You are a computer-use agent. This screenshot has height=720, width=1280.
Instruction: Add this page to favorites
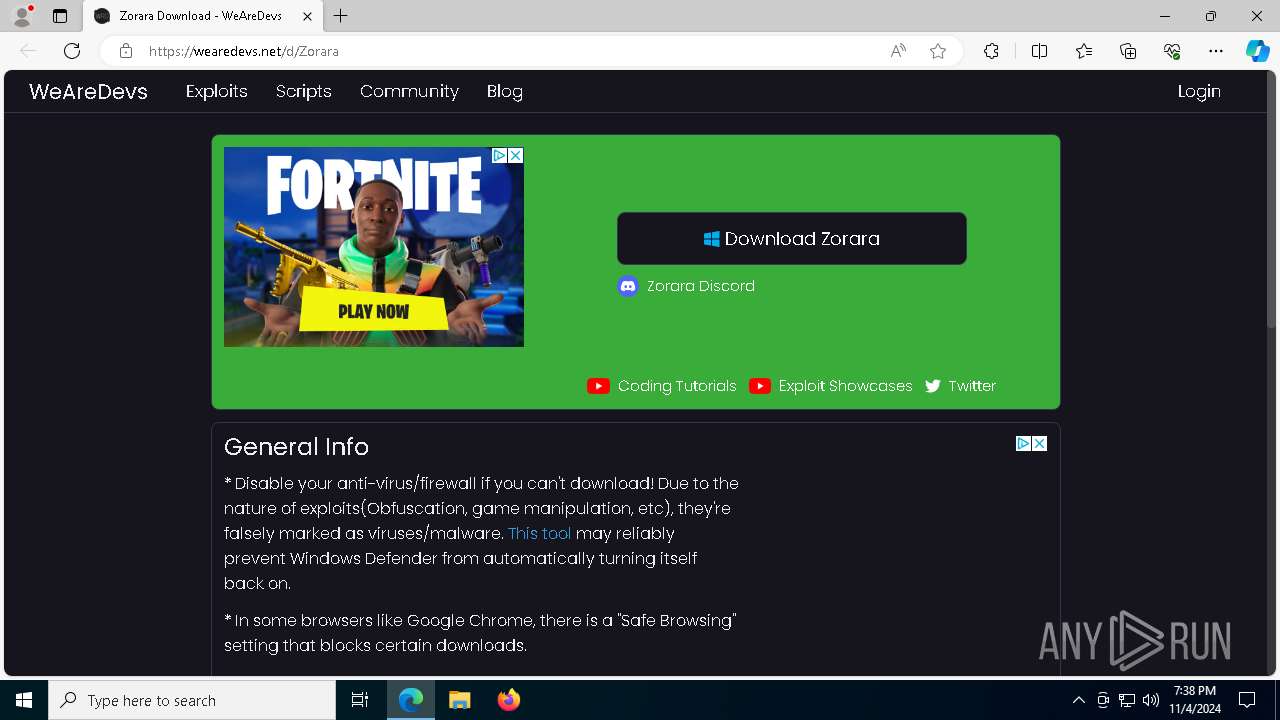point(938,51)
